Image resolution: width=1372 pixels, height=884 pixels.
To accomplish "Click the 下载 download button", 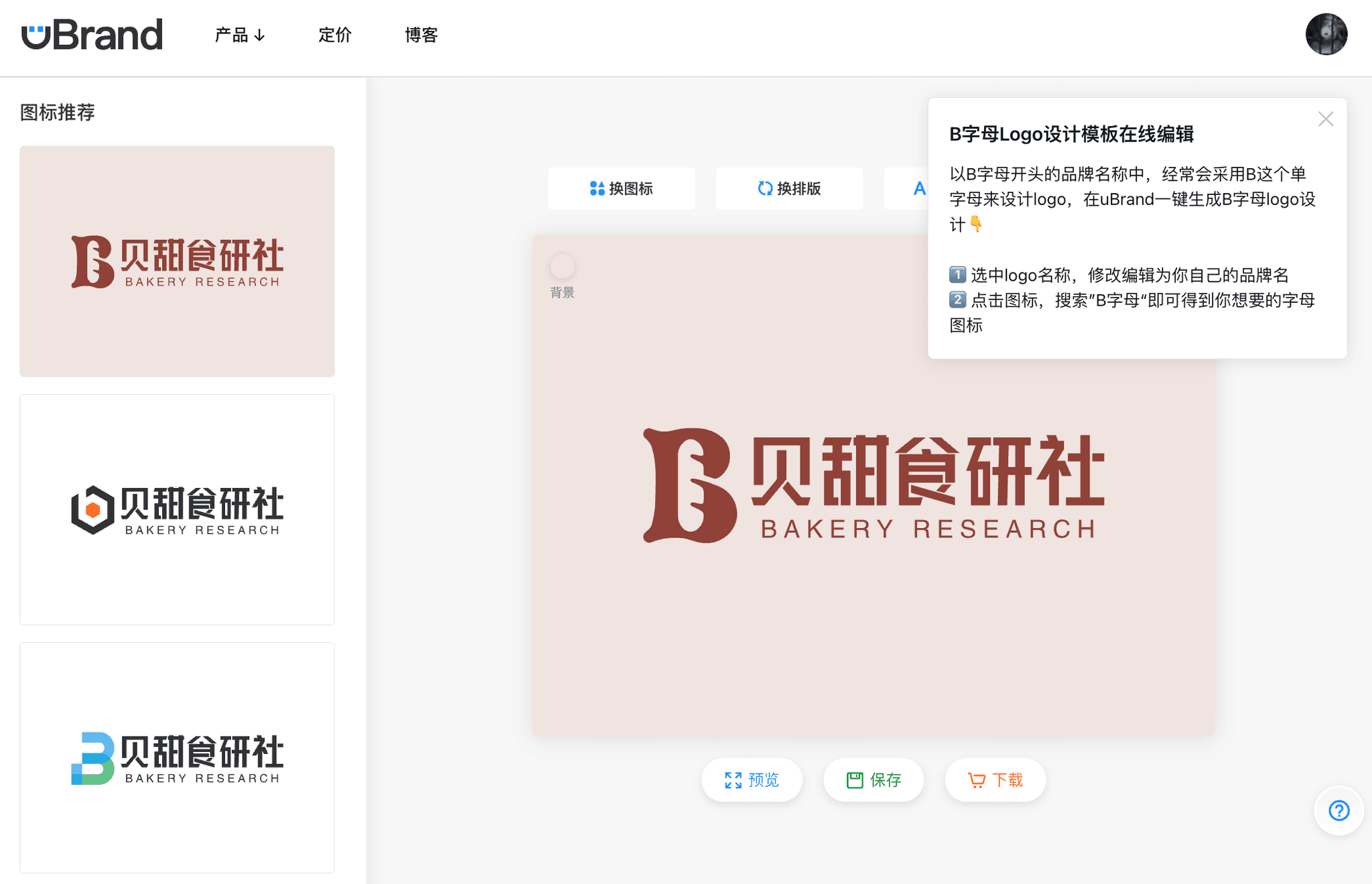I will (994, 779).
